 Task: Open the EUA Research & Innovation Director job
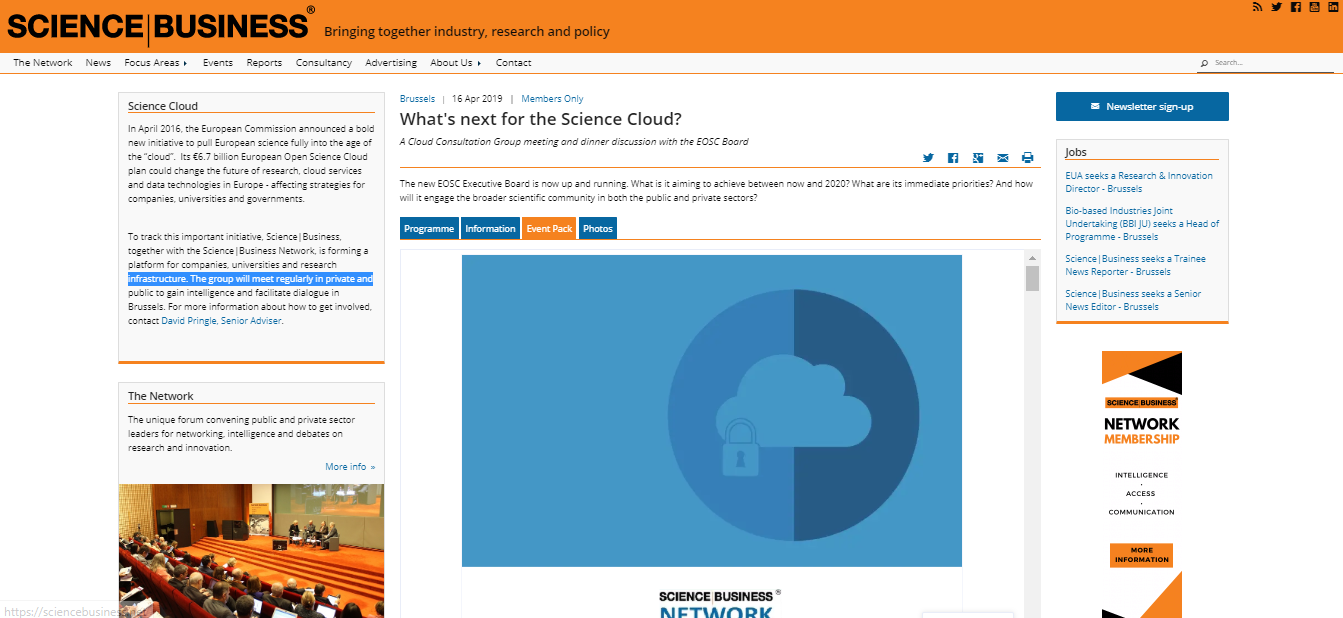[x=1139, y=182]
